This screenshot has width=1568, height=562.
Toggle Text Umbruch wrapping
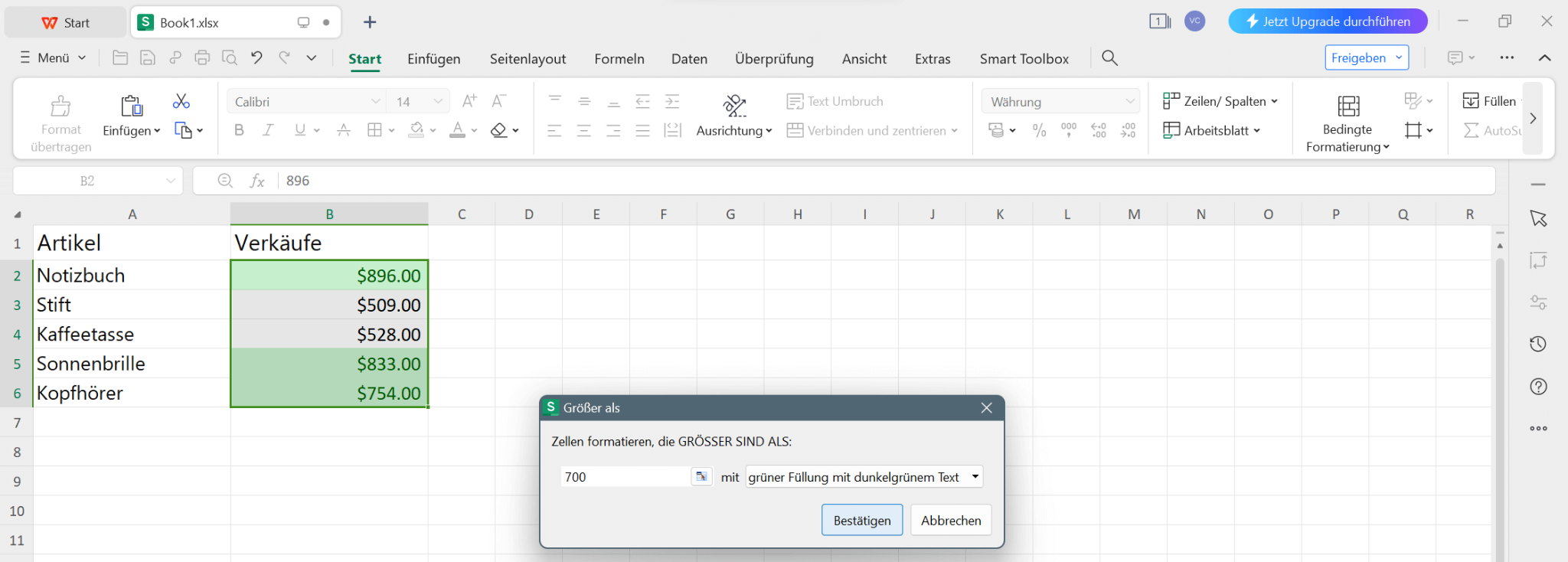(x=835, y=101)
